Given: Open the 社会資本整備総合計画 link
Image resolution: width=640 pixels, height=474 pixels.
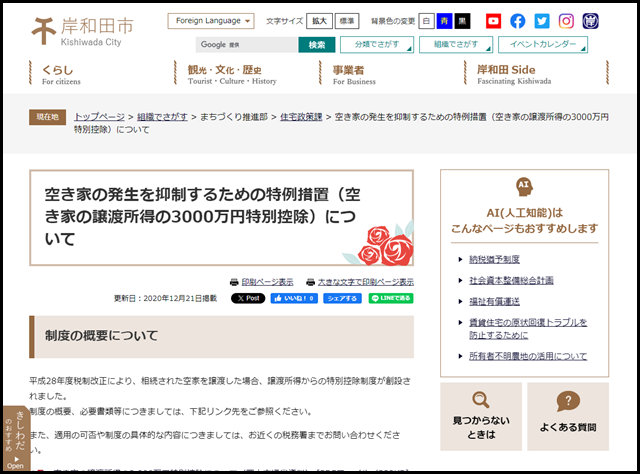Looking at the screenshot, I should (x=511, y=280).
